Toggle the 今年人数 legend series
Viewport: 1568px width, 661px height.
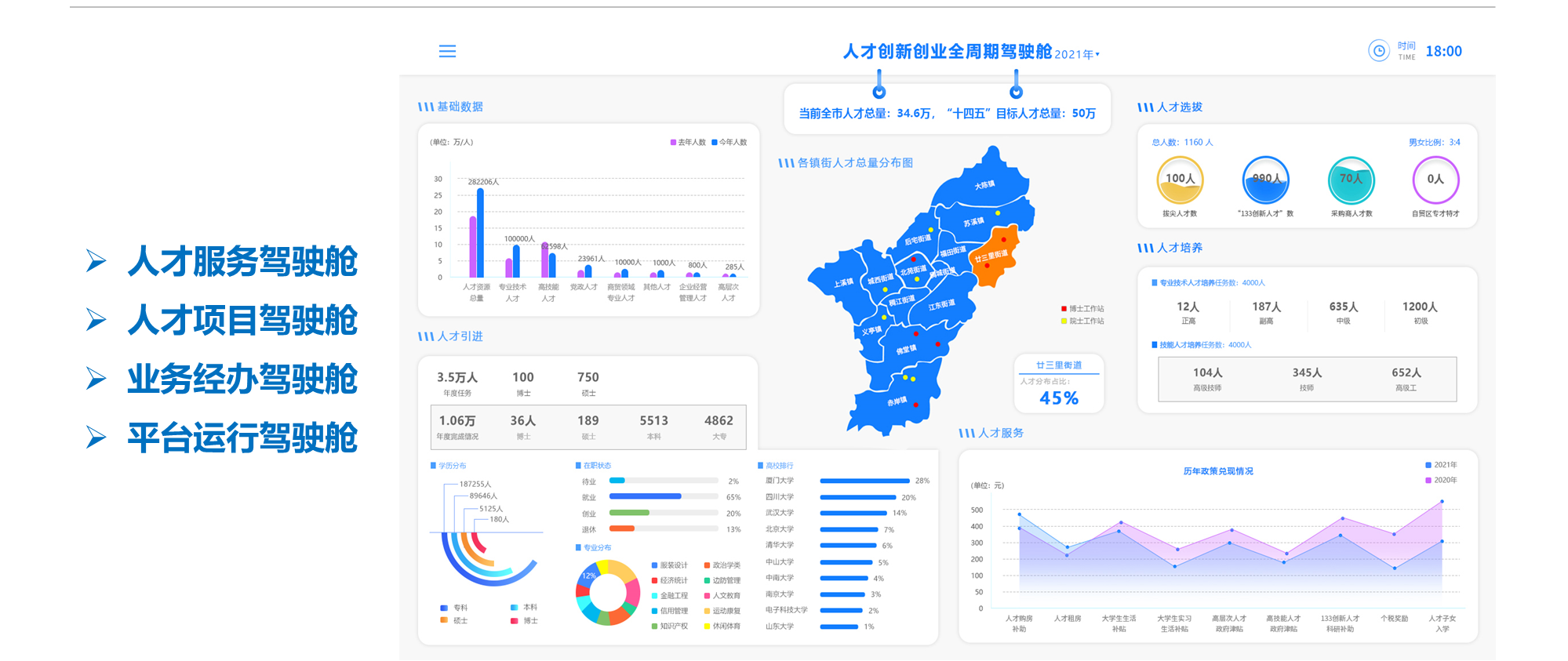(729, 142)
